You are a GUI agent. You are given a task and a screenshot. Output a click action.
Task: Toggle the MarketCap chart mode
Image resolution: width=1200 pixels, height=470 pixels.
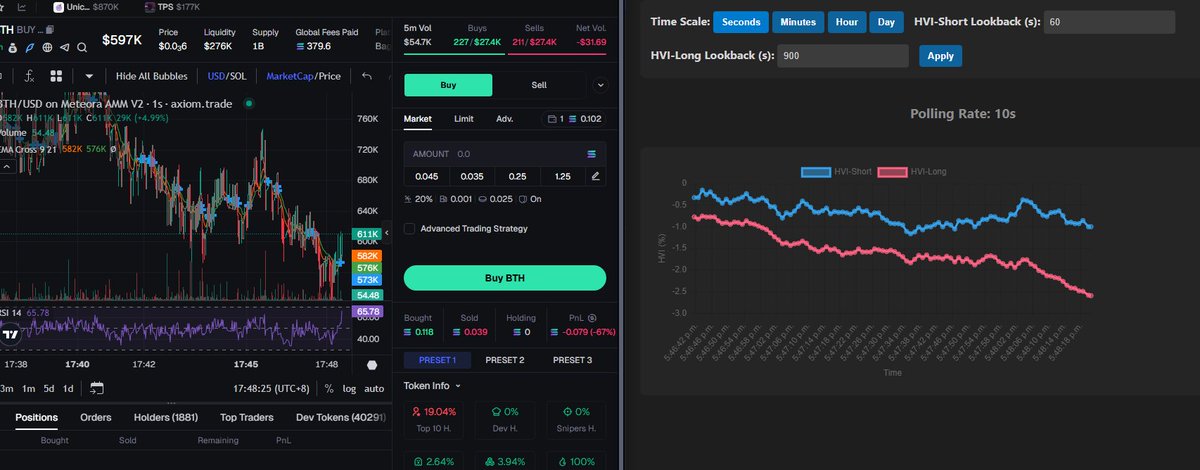(290, 76)
